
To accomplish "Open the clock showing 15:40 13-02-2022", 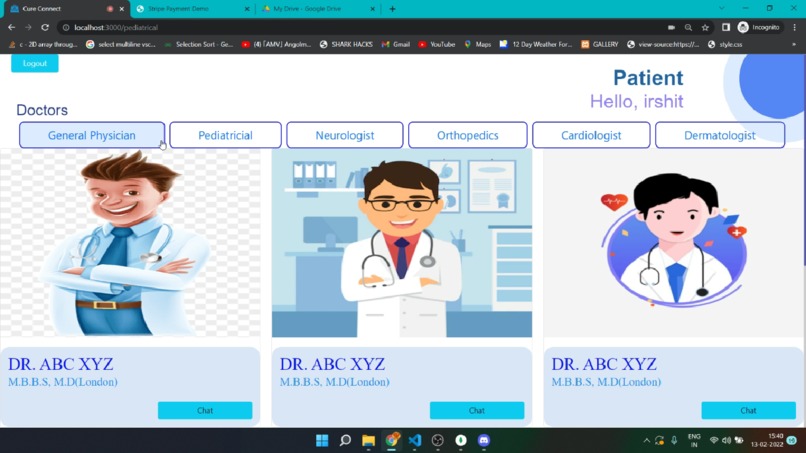I will coord(767,441).
